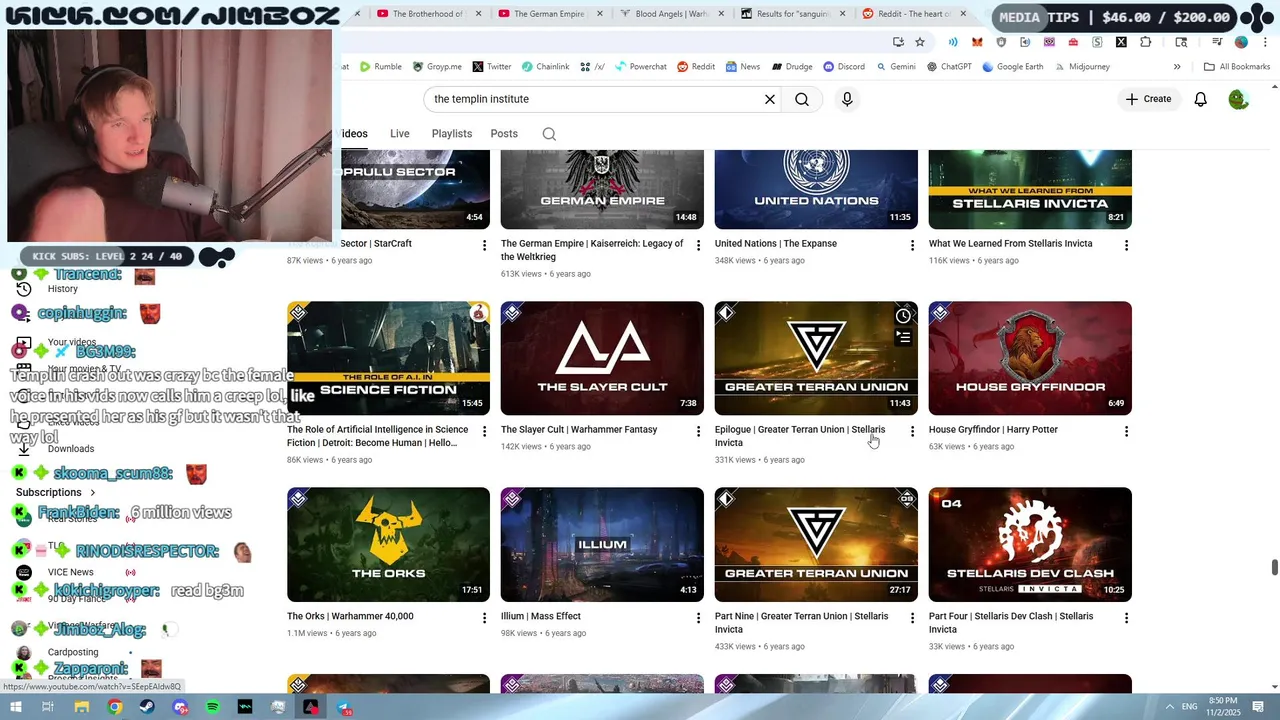Bookmark this page with star icon
This screenshot has width=1280, height=720.
pyautogui.click(x=920, y=42)
